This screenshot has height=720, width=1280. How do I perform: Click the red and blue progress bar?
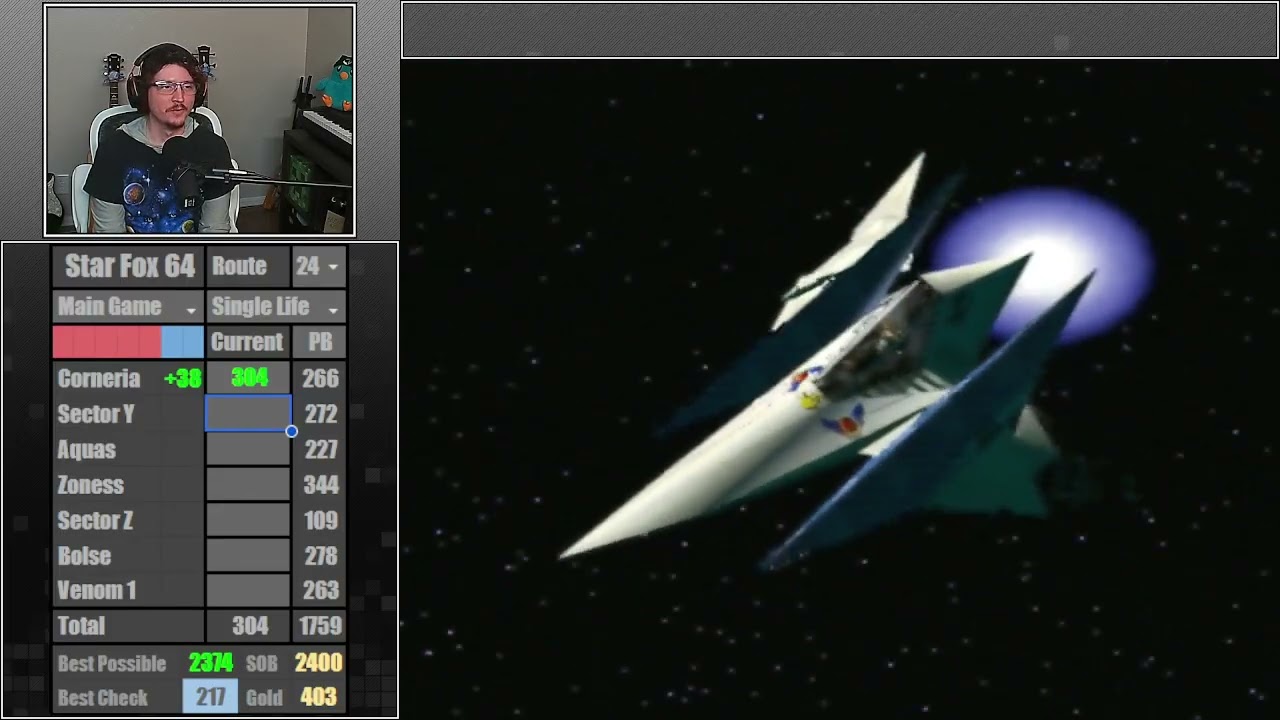[x=128, y=342]
